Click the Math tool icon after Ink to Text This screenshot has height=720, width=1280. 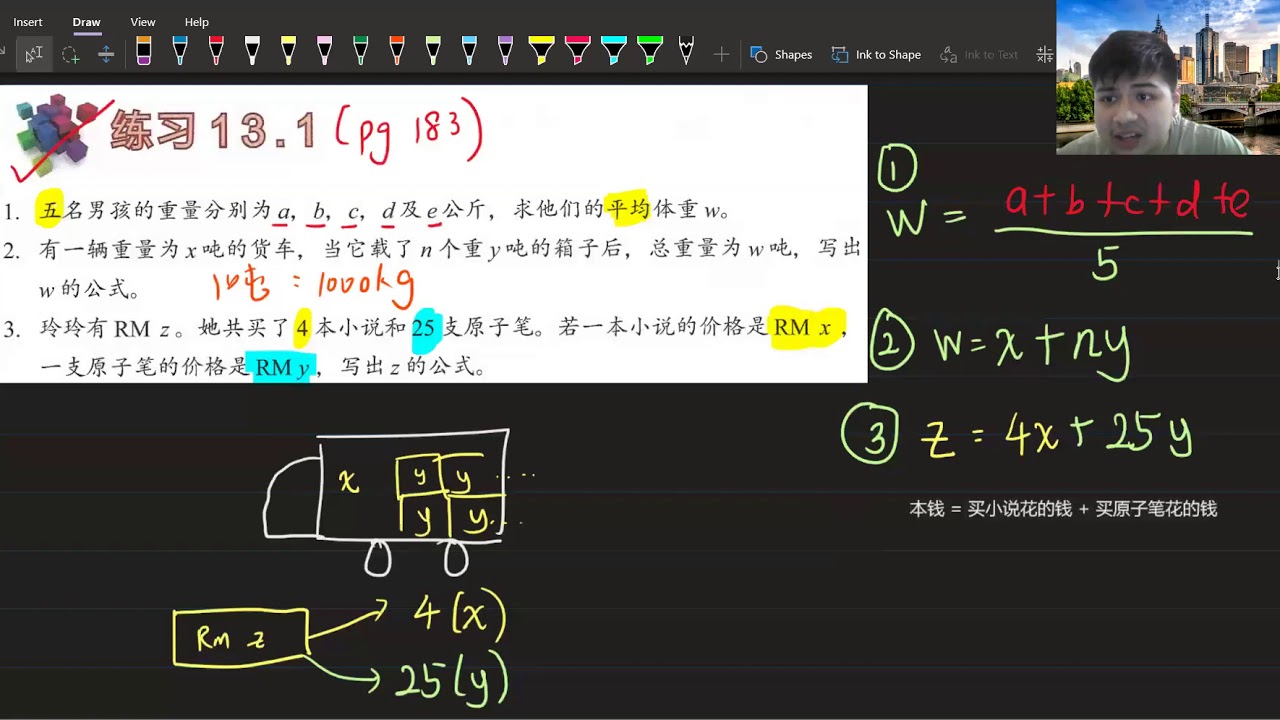[1044, 54]
